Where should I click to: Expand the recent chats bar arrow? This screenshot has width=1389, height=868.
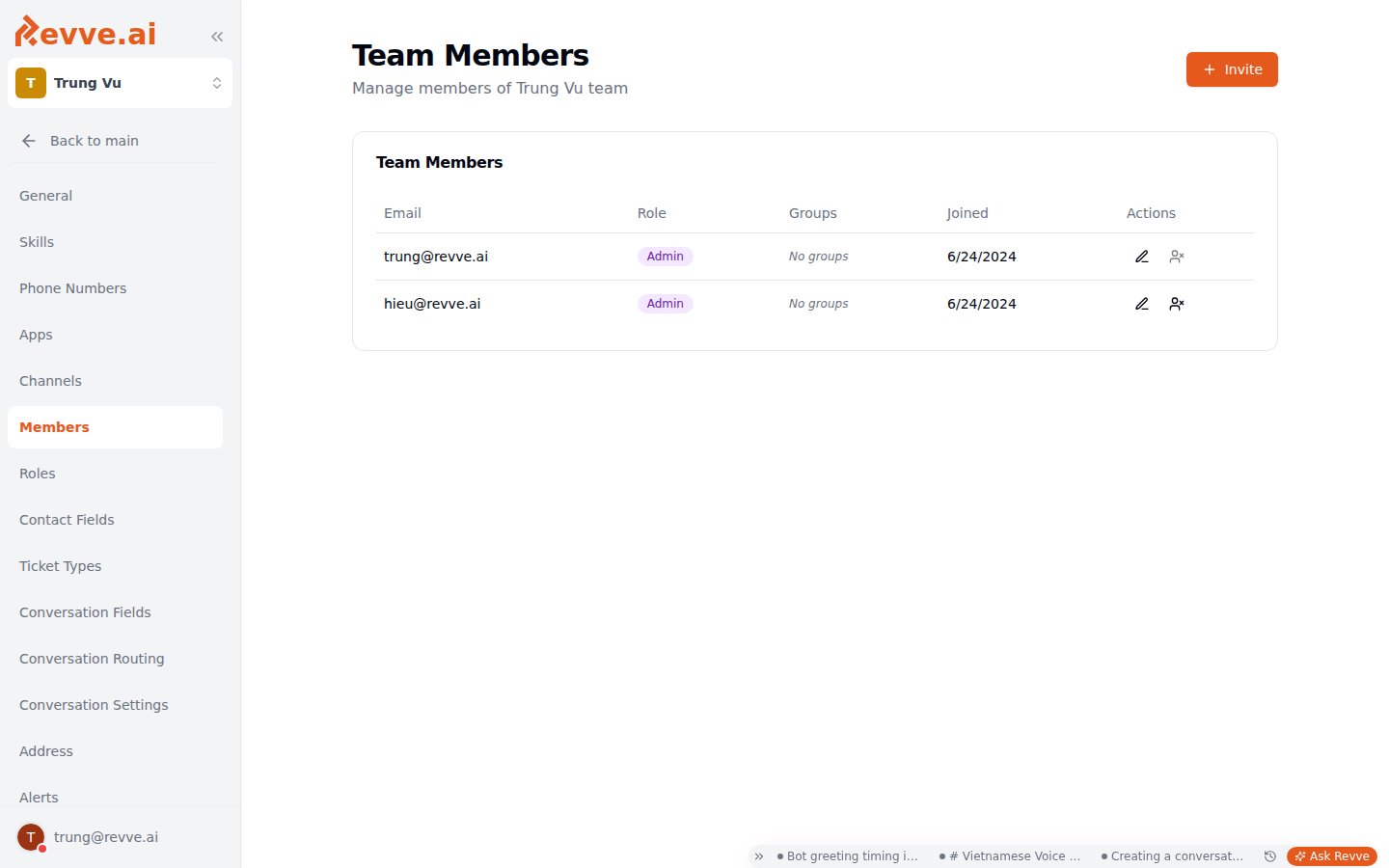759,856
